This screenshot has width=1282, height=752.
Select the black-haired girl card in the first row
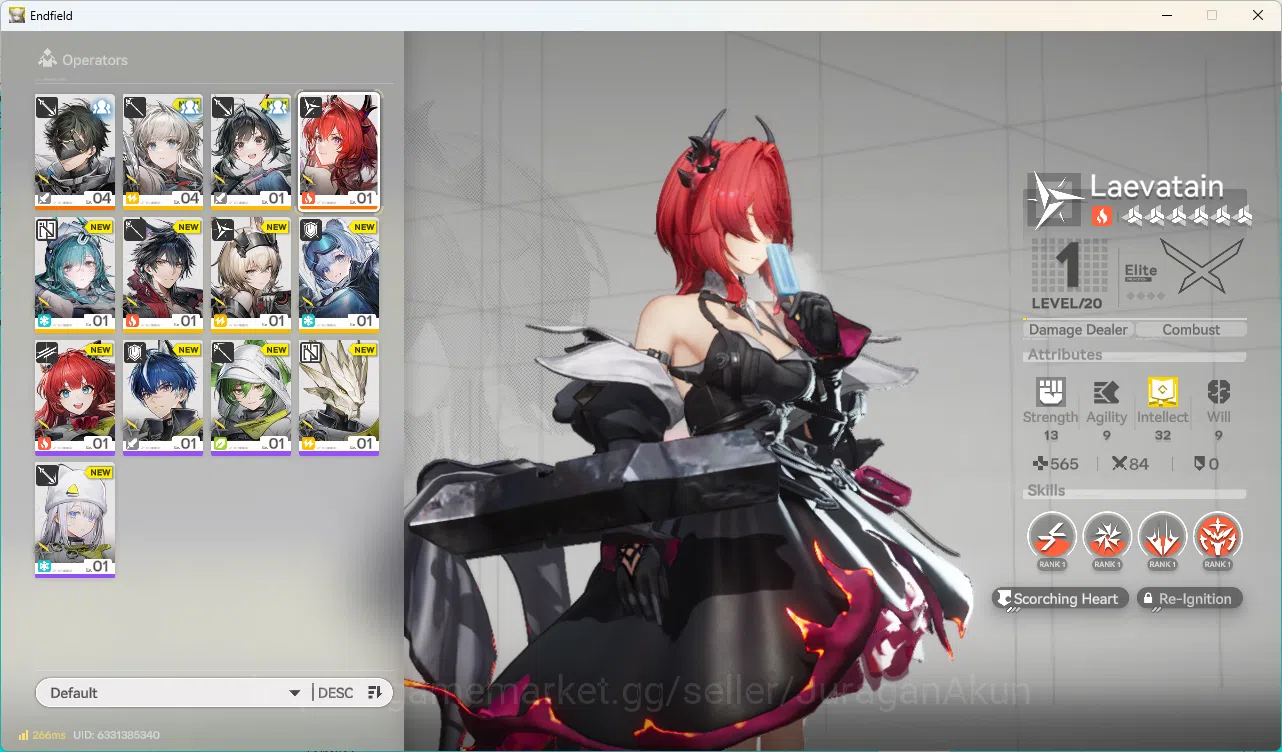coord(251,152)
